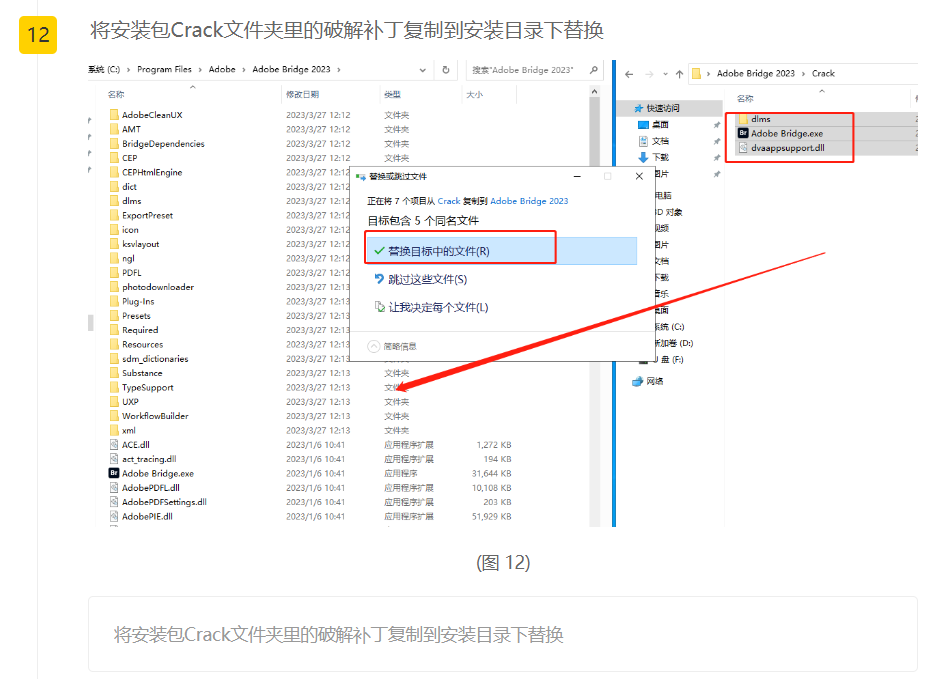The height and width of the screenshot is (679, 936).
Task: Click Br icon of Adobe Bridge.exe in Crack folder
Action: [x=743, y=133]
